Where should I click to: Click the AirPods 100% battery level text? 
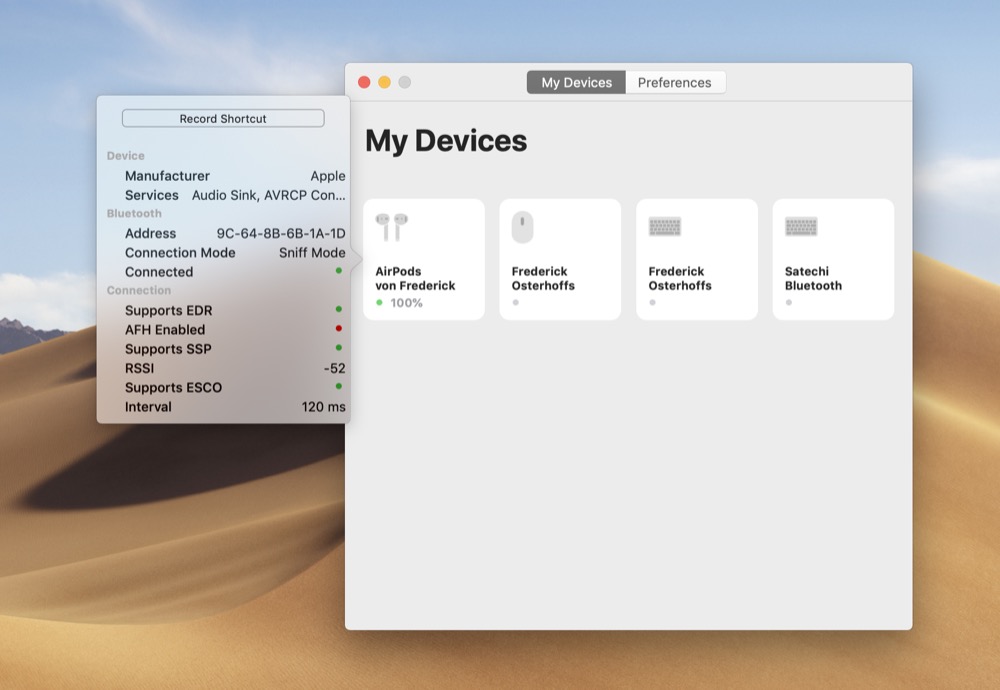pos(406,303)
